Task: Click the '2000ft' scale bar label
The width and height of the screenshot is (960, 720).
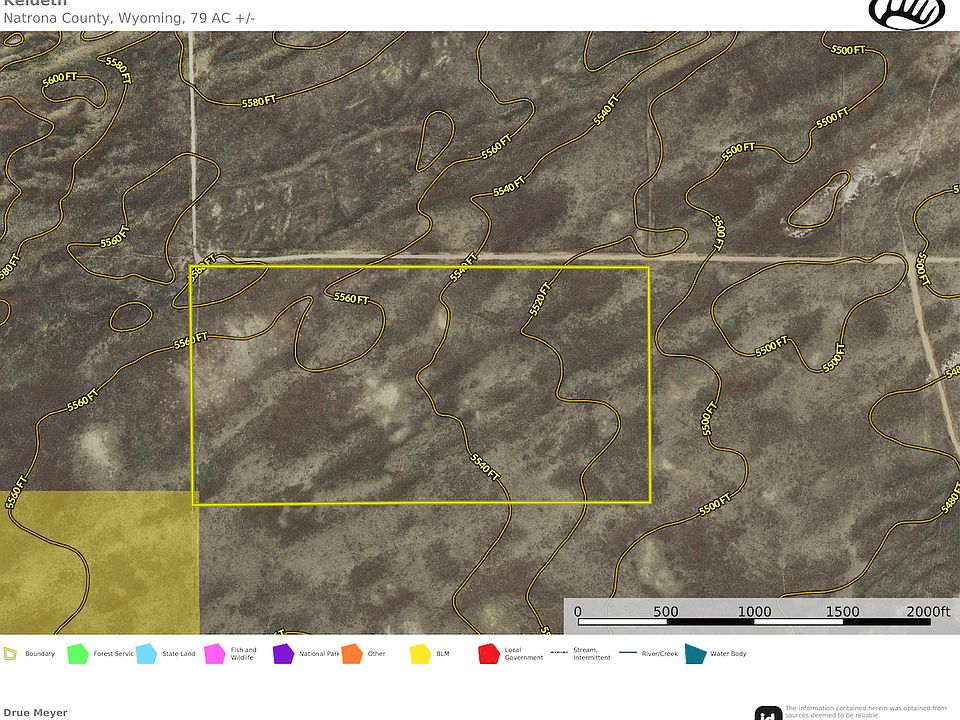Action: click(x=928, y=611)
